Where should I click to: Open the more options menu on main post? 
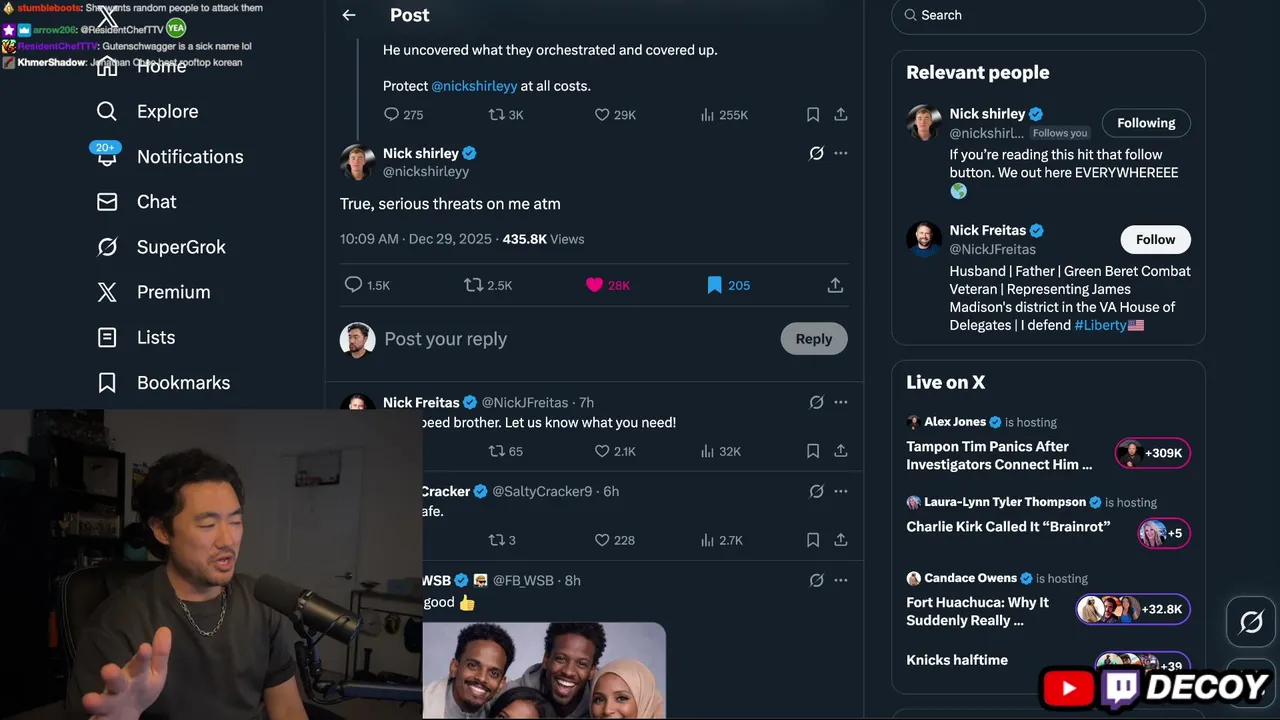click(x=840, y=153)
